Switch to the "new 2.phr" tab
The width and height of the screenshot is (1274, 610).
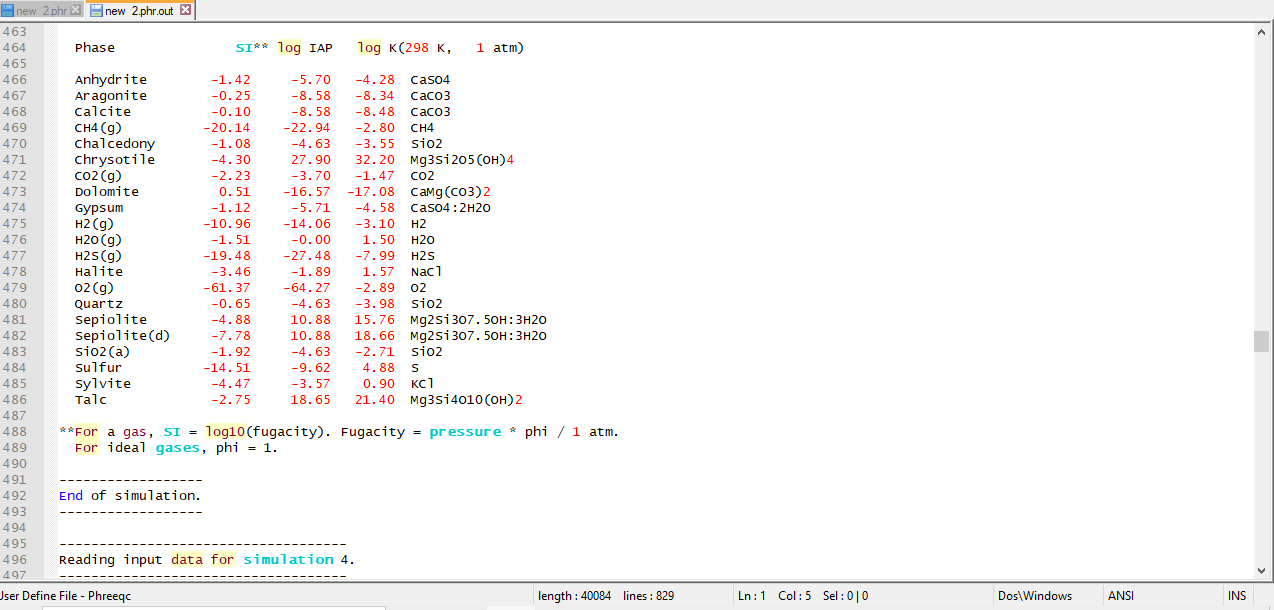40,10
